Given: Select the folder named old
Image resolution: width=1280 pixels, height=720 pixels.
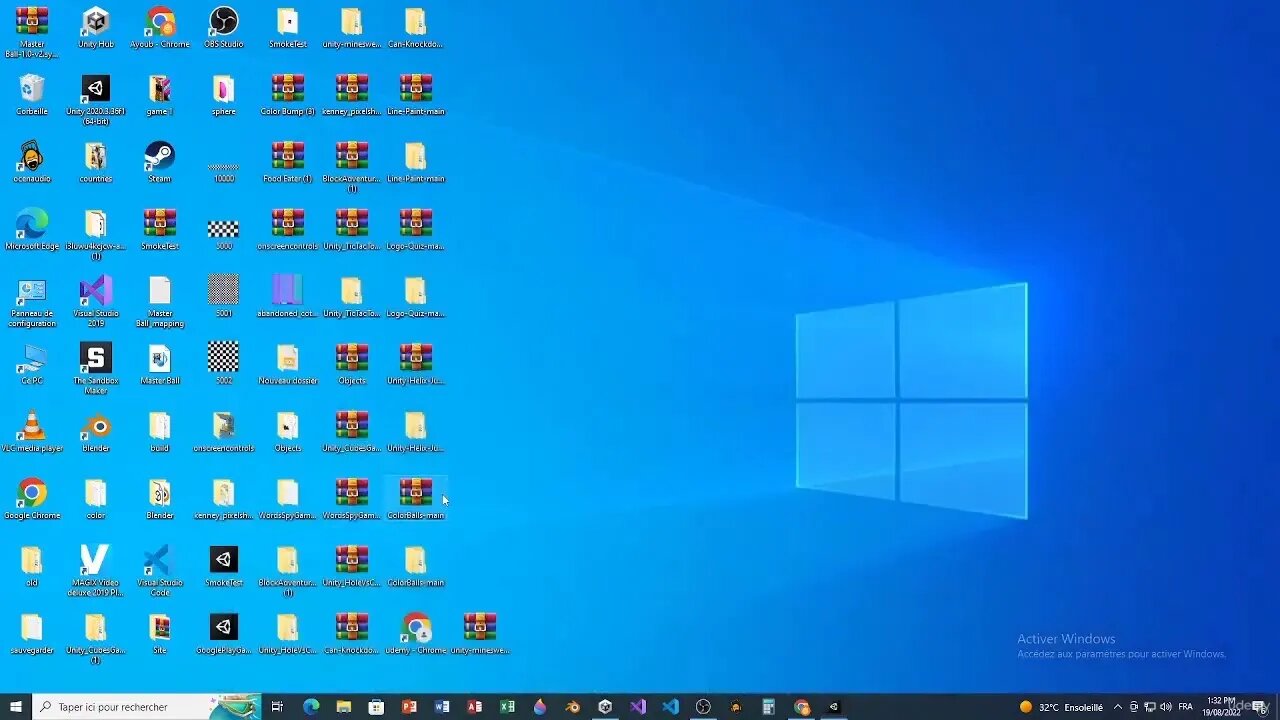Looking at the screenshot, I should pos(32,566).
